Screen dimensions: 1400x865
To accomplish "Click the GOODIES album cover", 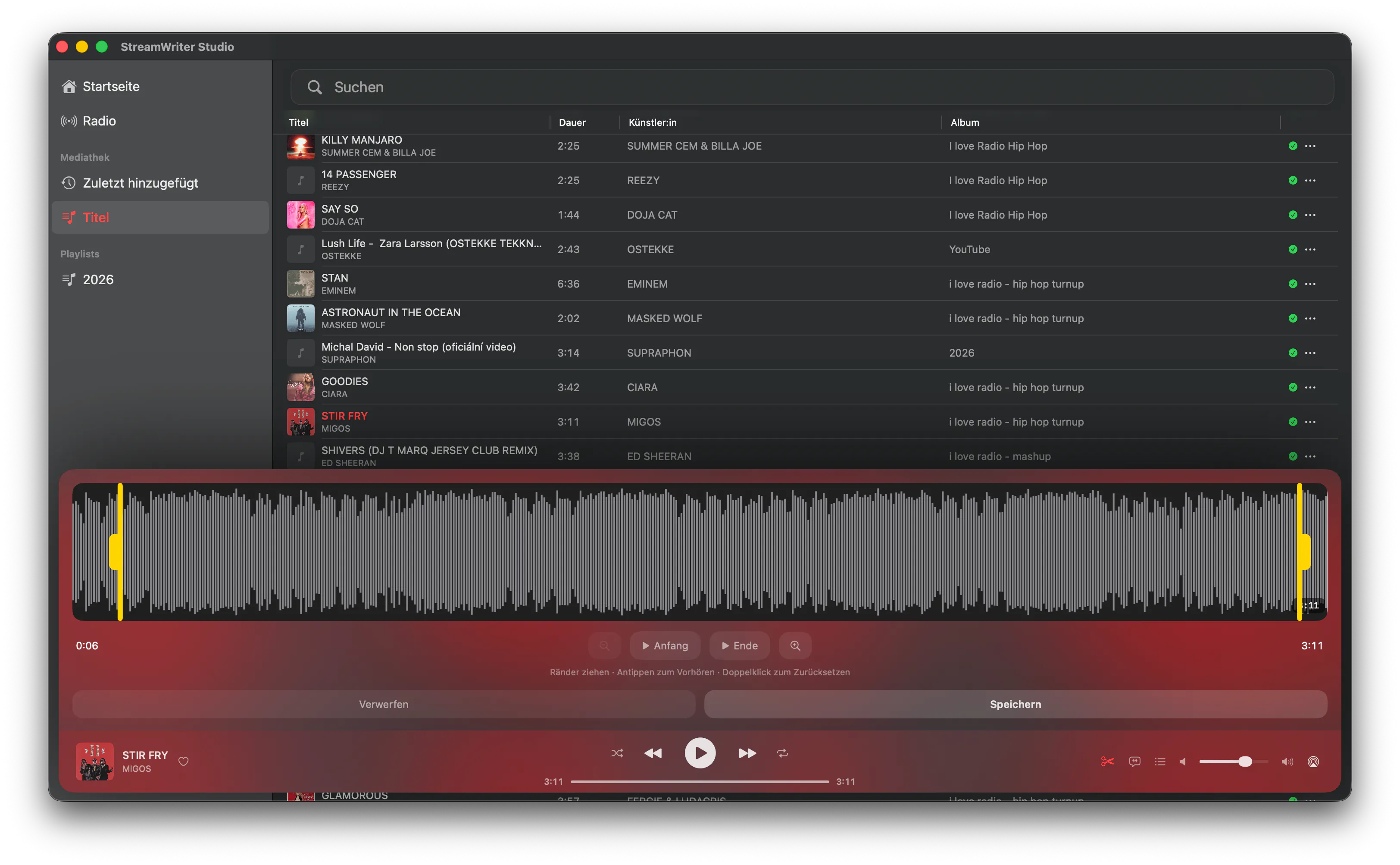I will (x=301, y=387).
